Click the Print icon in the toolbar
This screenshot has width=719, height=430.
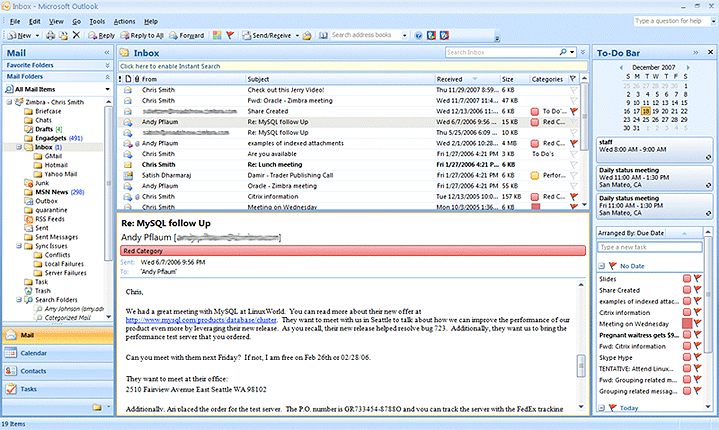50,35
